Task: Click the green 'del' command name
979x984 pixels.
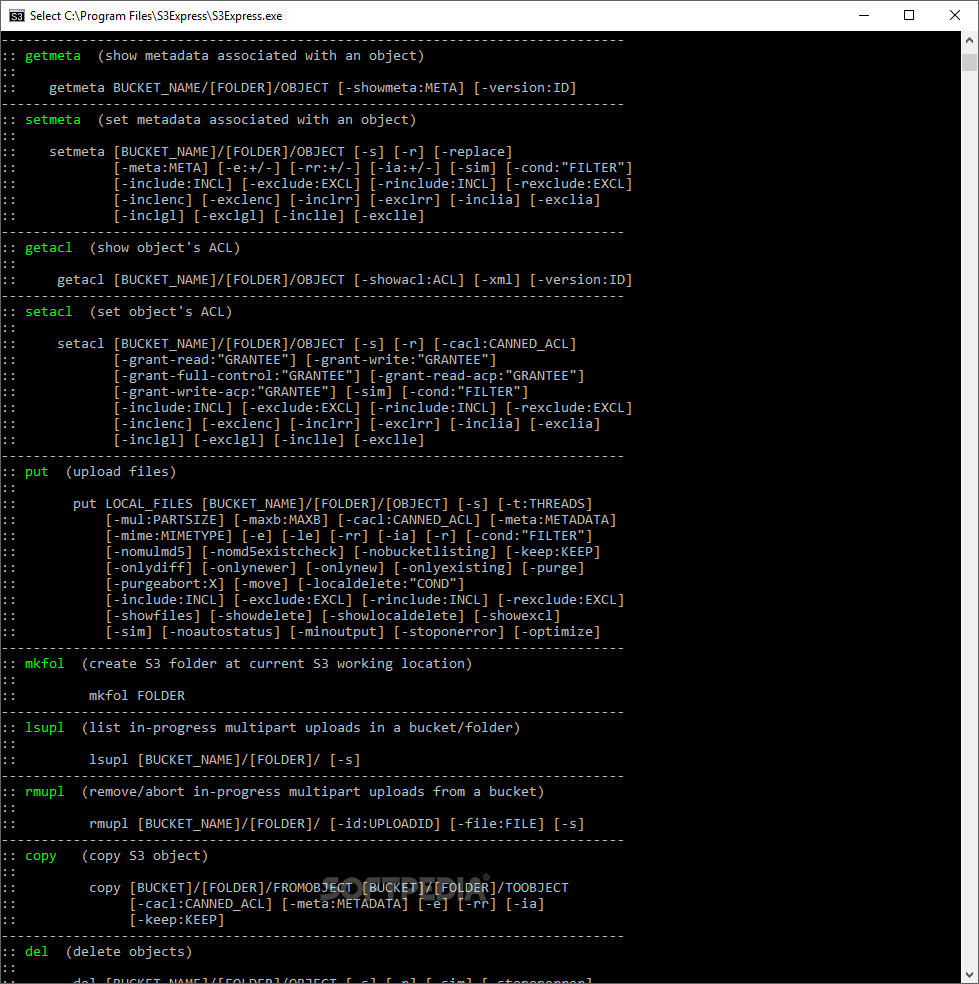Action: point(36,952)
